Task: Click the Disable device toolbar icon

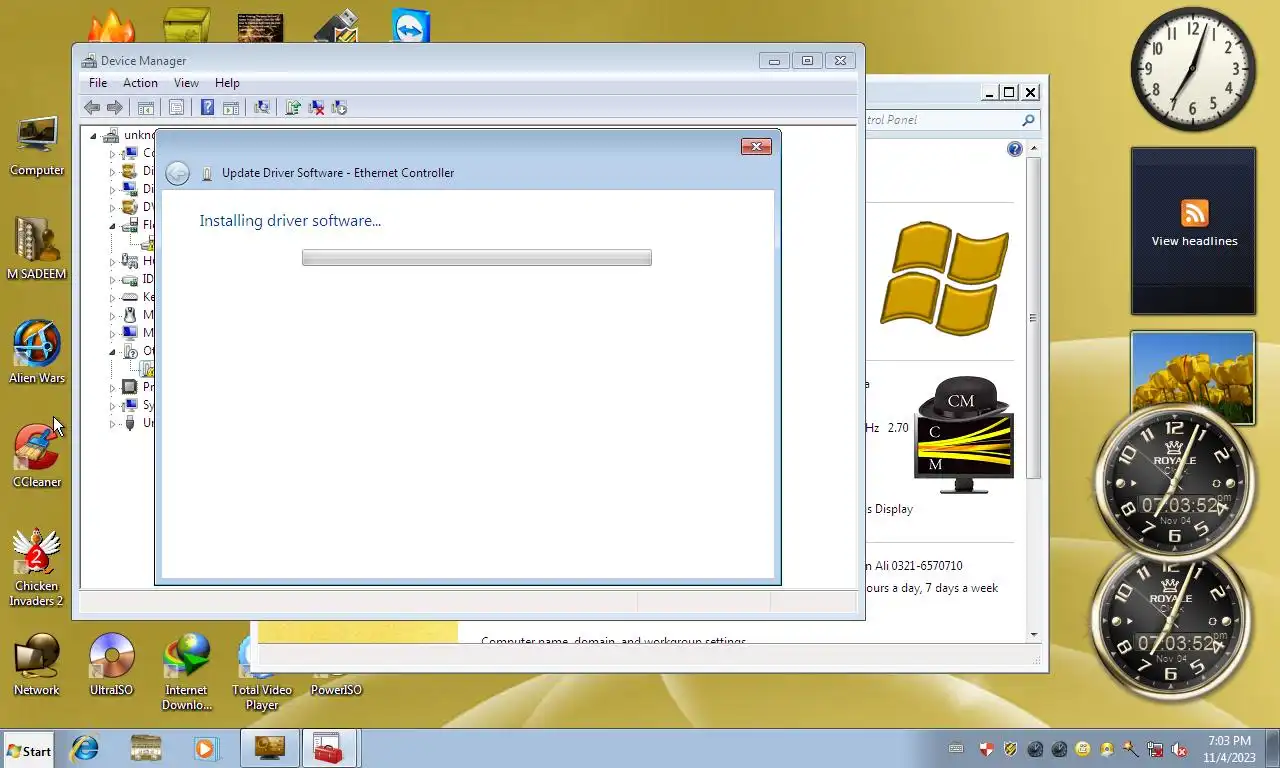Action: (x=339, y=108)
